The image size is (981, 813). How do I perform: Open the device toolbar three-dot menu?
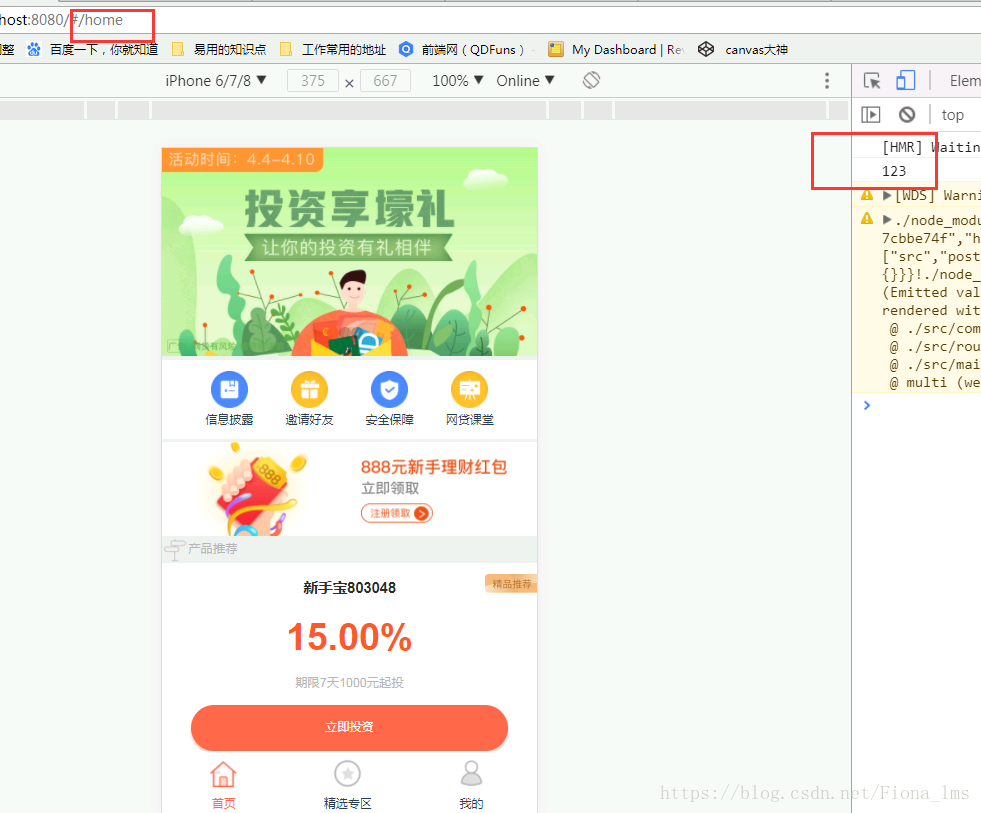(x=825, y=79)
